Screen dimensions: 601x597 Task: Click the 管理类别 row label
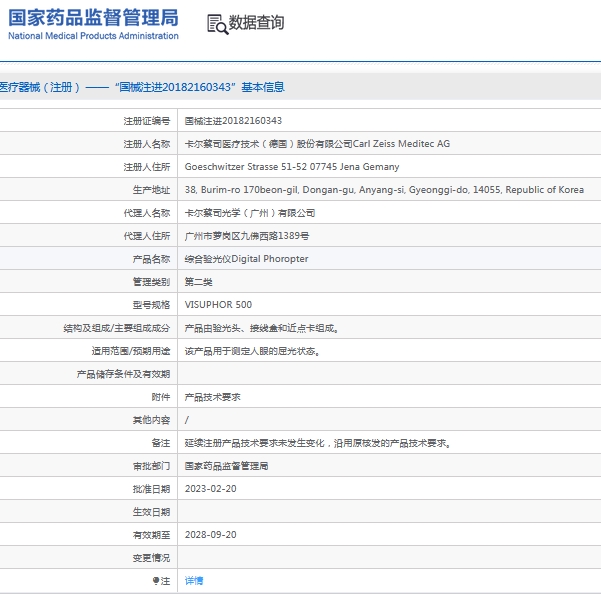151,282
